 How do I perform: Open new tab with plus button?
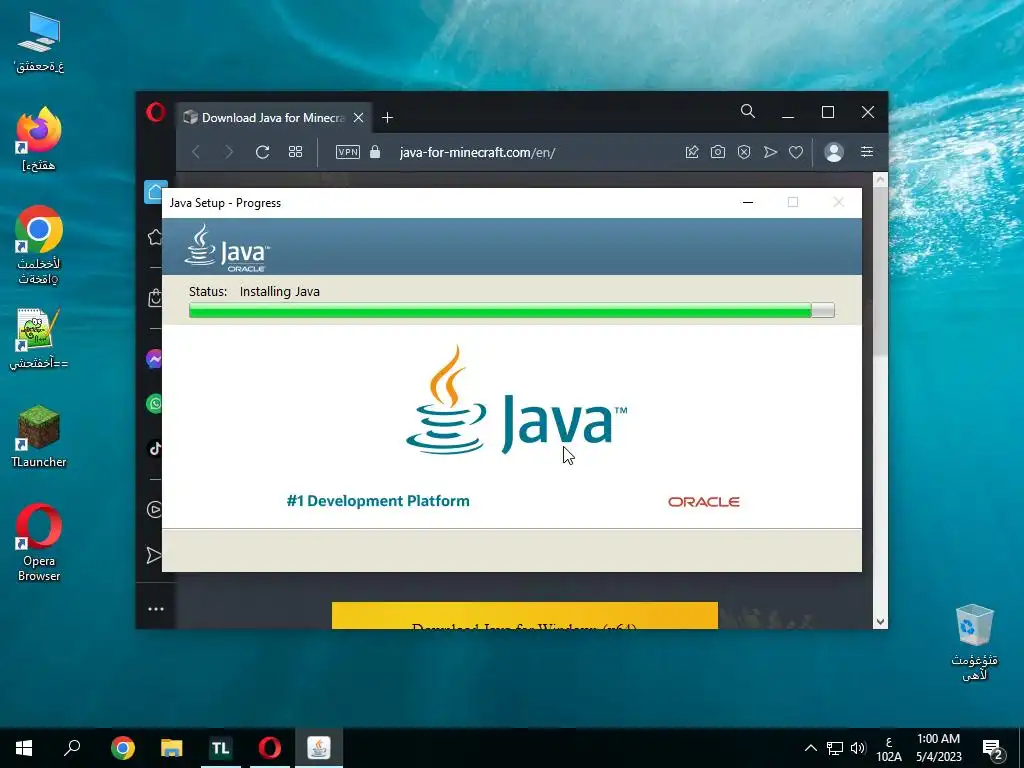387,118
